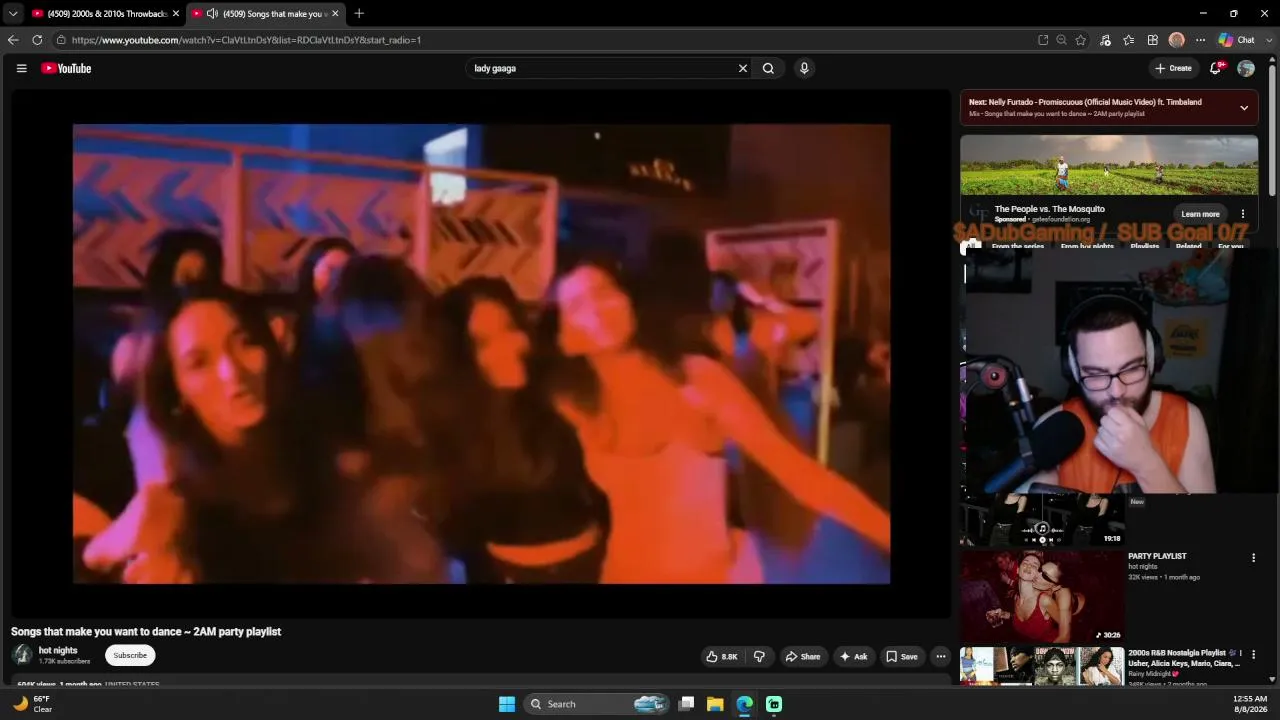The image size is (1280, 720).
Task: Open YouTube notifications bell
Action: click(x=1216, y=68)
